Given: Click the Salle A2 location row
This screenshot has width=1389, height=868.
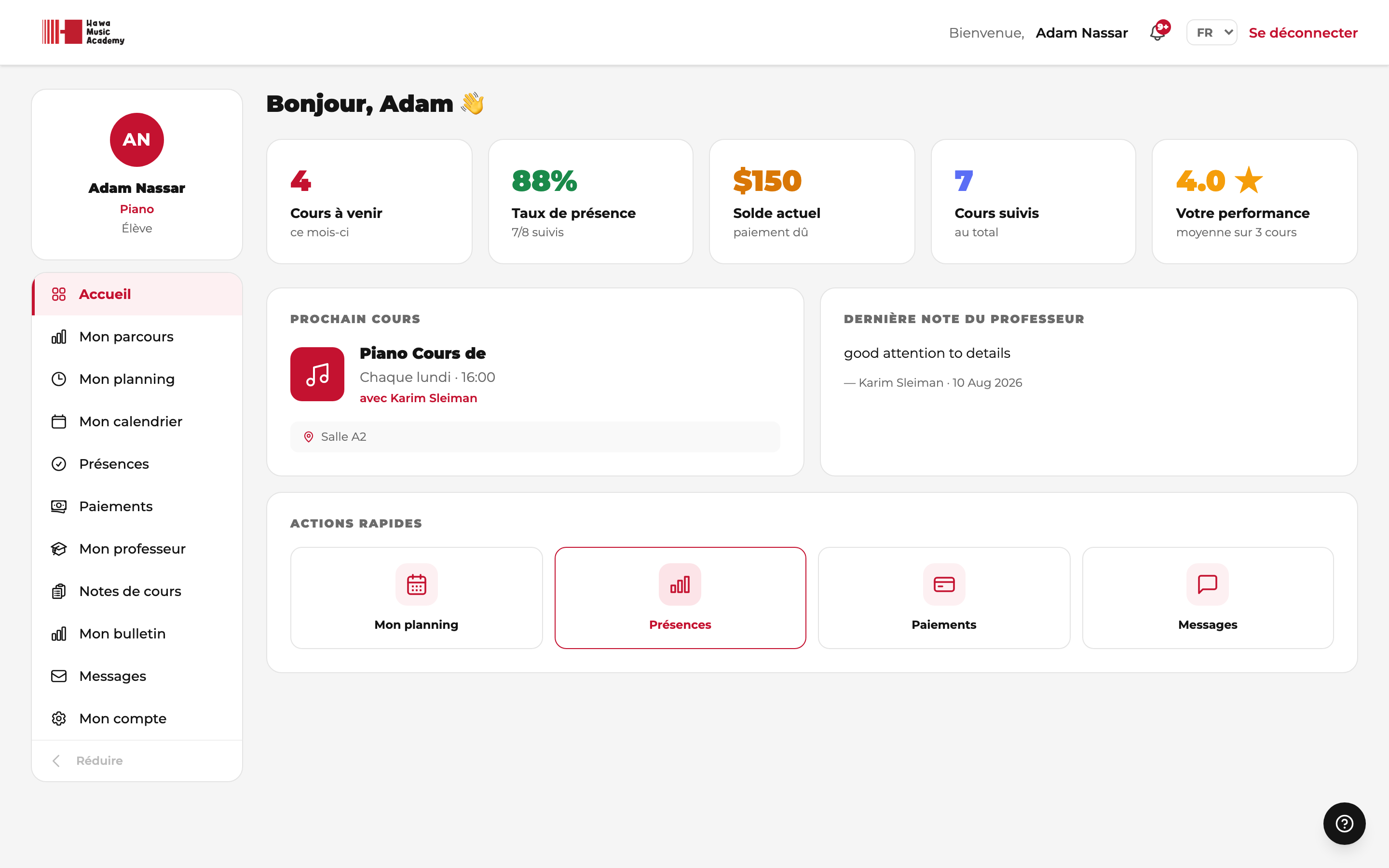Looking at the screenshot, I should 535,437.
